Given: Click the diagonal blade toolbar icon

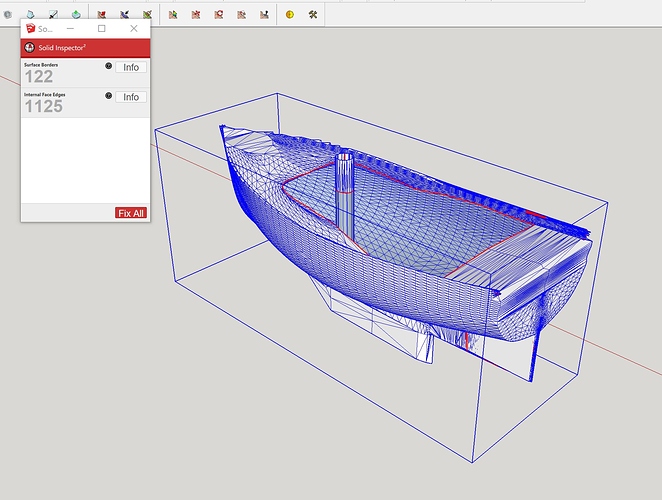Looking at the screenshot, I should [53, 15].
